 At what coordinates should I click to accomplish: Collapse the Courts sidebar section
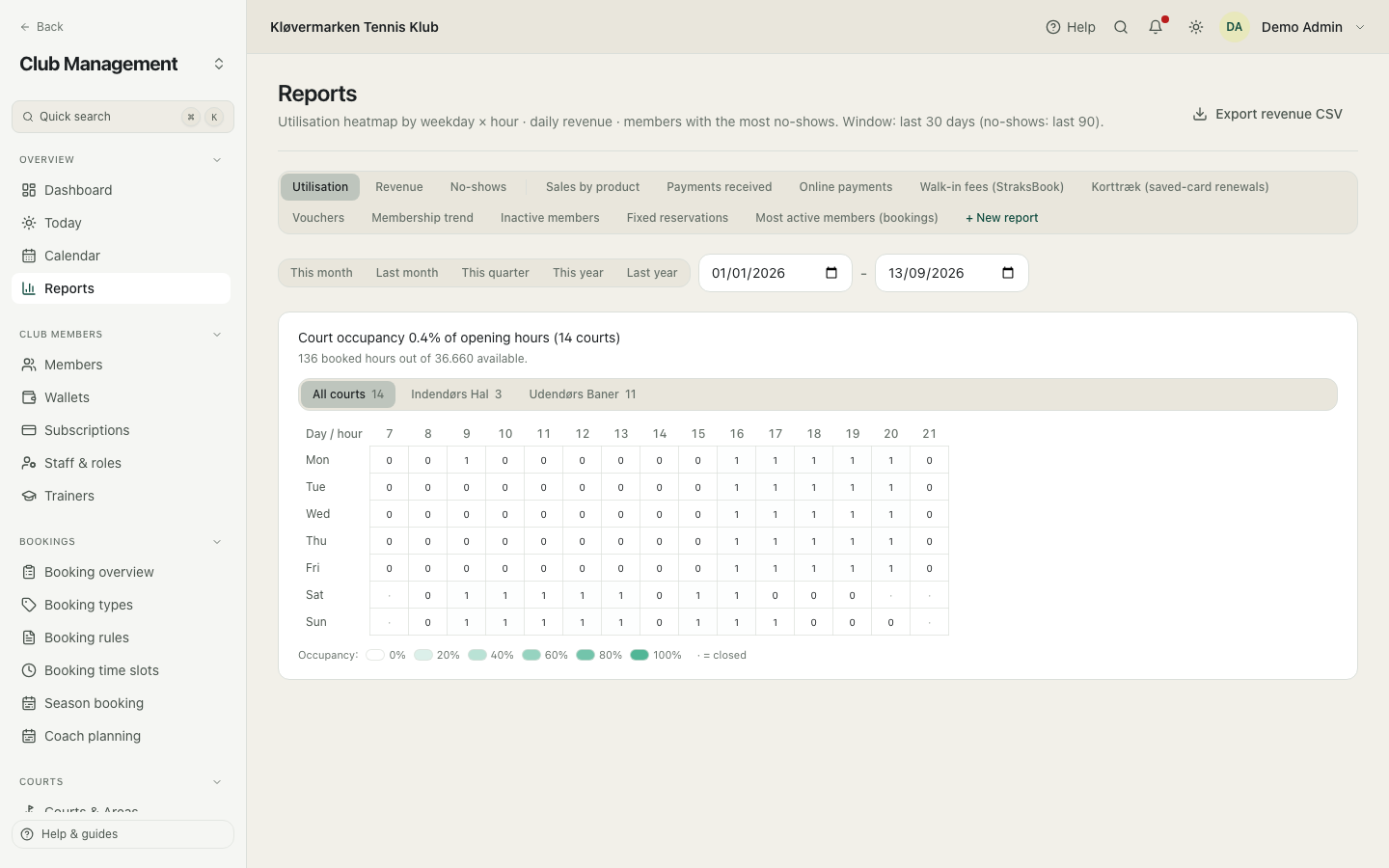(217, 782)
